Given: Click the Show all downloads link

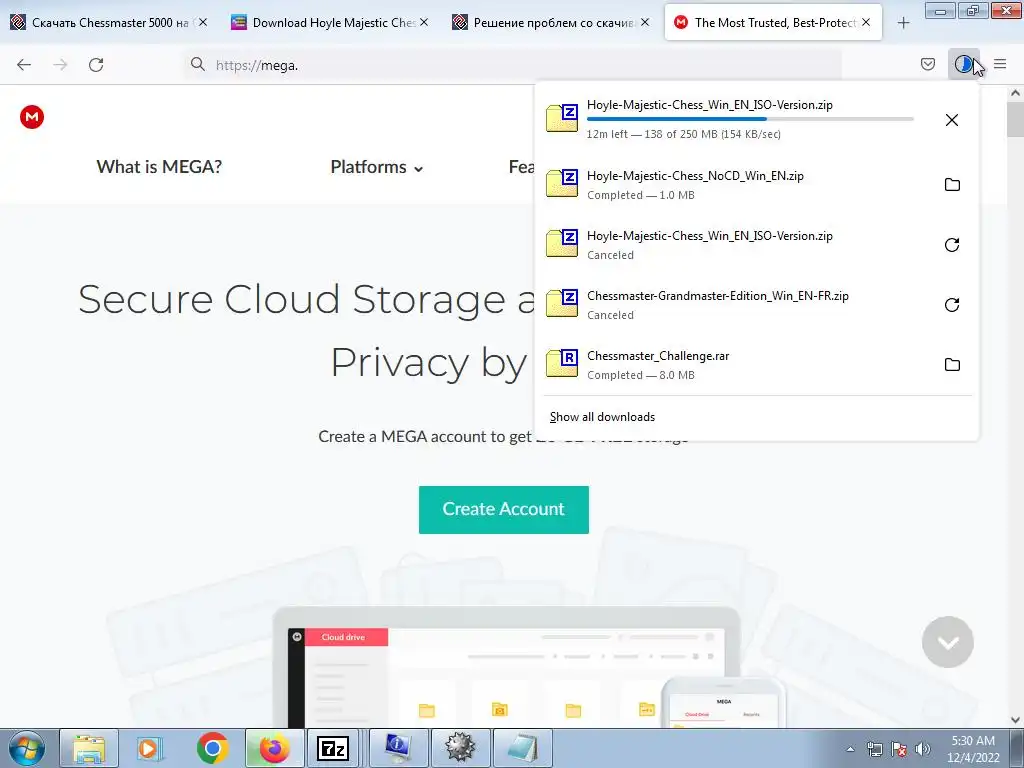Looking at the screenshot, I should (602, 417).
